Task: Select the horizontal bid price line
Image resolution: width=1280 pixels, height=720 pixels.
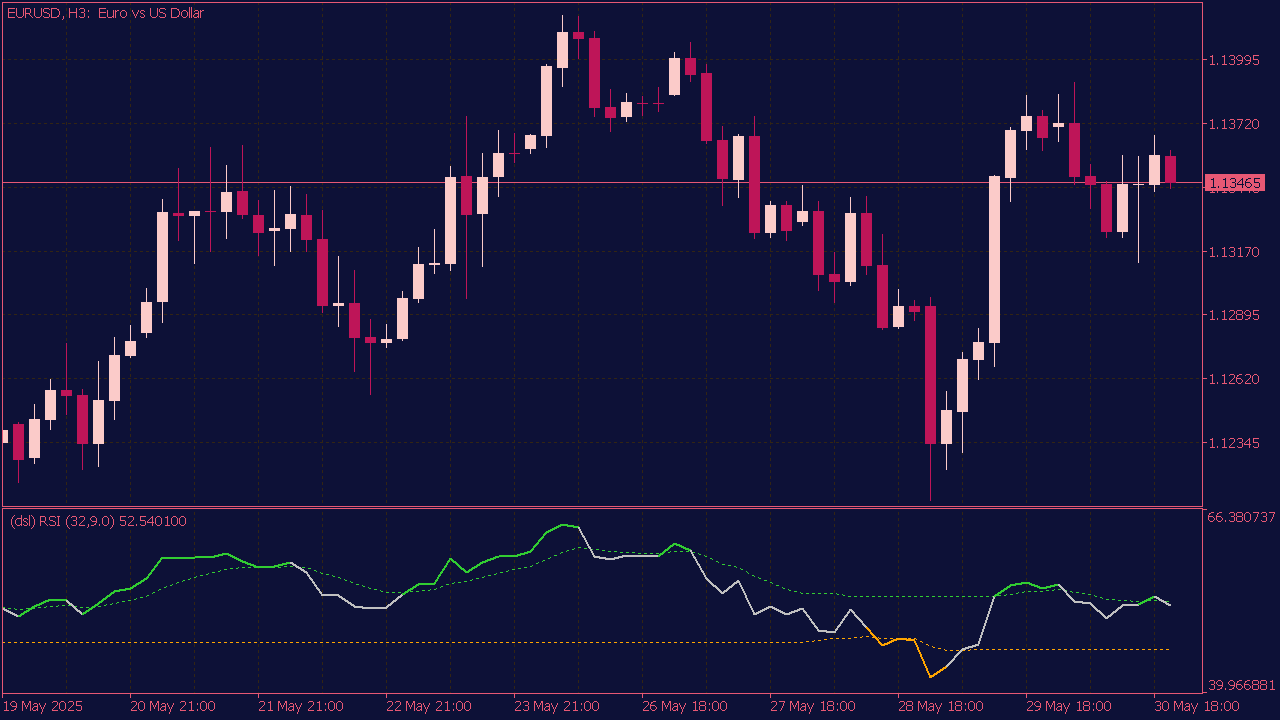Action: tap(600, 183)
